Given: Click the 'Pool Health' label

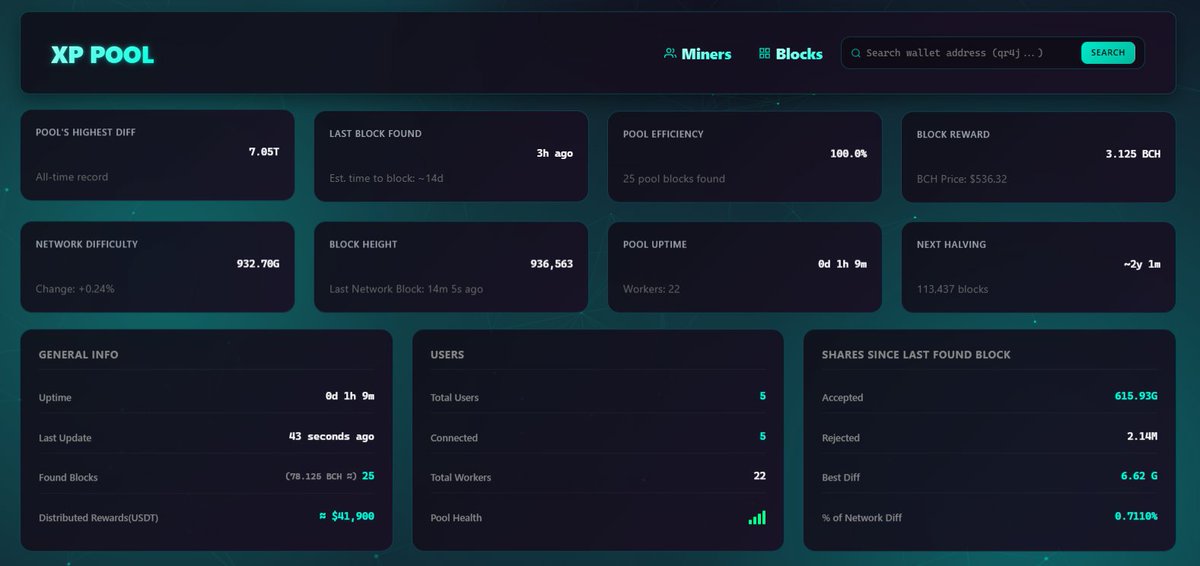Looking at the screenshot, I should tap(456, 518).
